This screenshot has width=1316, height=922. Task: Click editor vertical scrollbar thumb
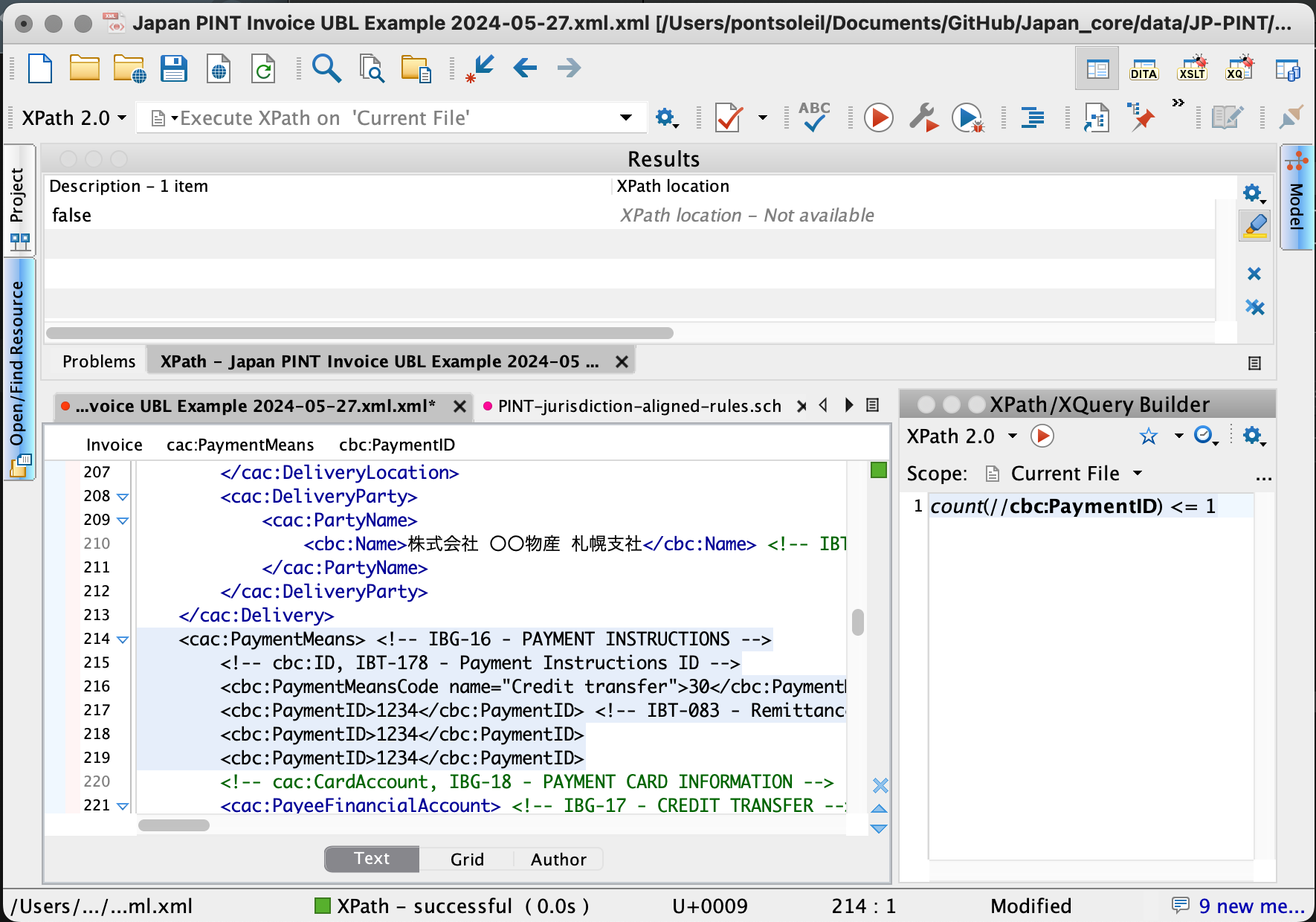[858, 622]
